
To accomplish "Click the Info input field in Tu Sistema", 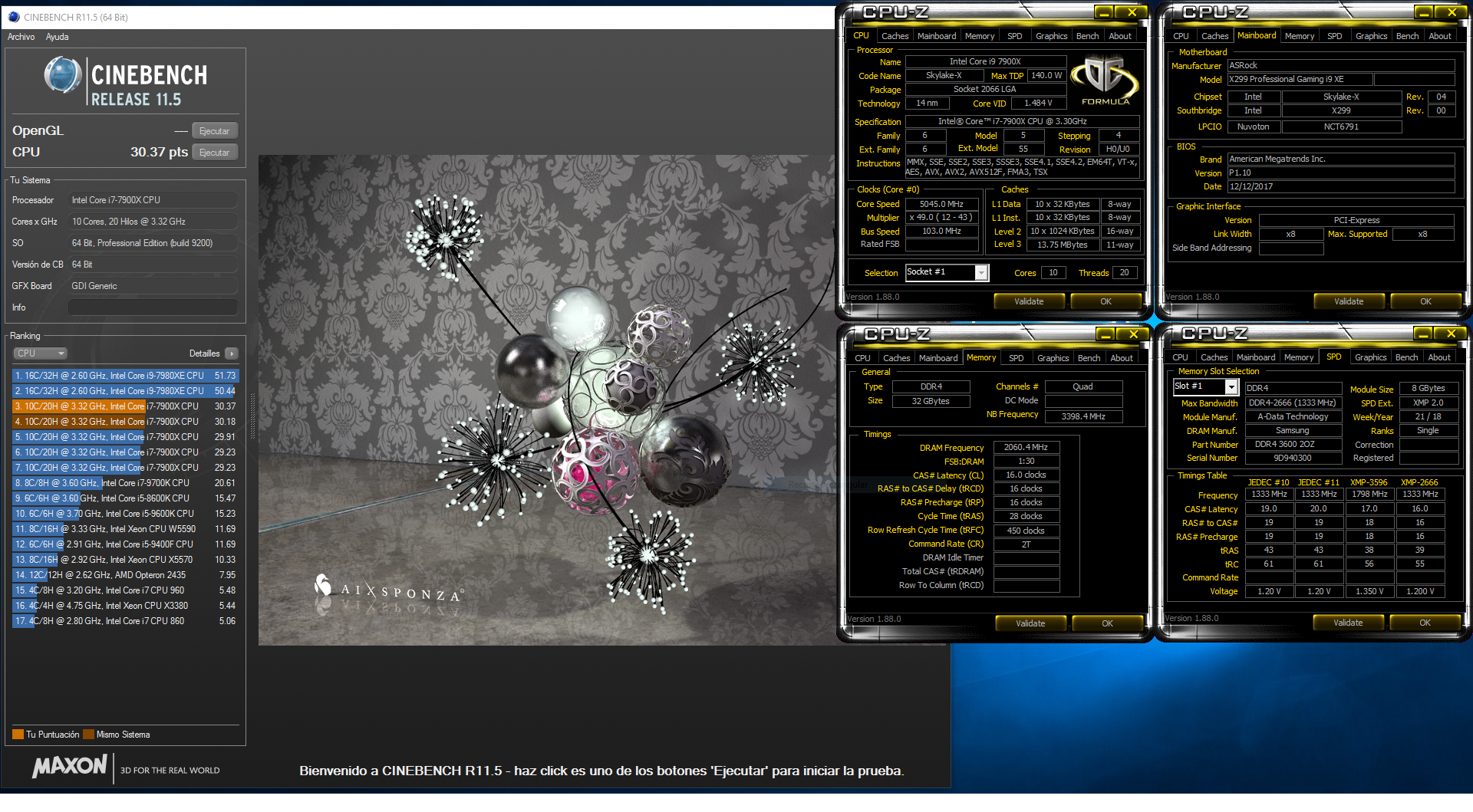I will (152, 307).
